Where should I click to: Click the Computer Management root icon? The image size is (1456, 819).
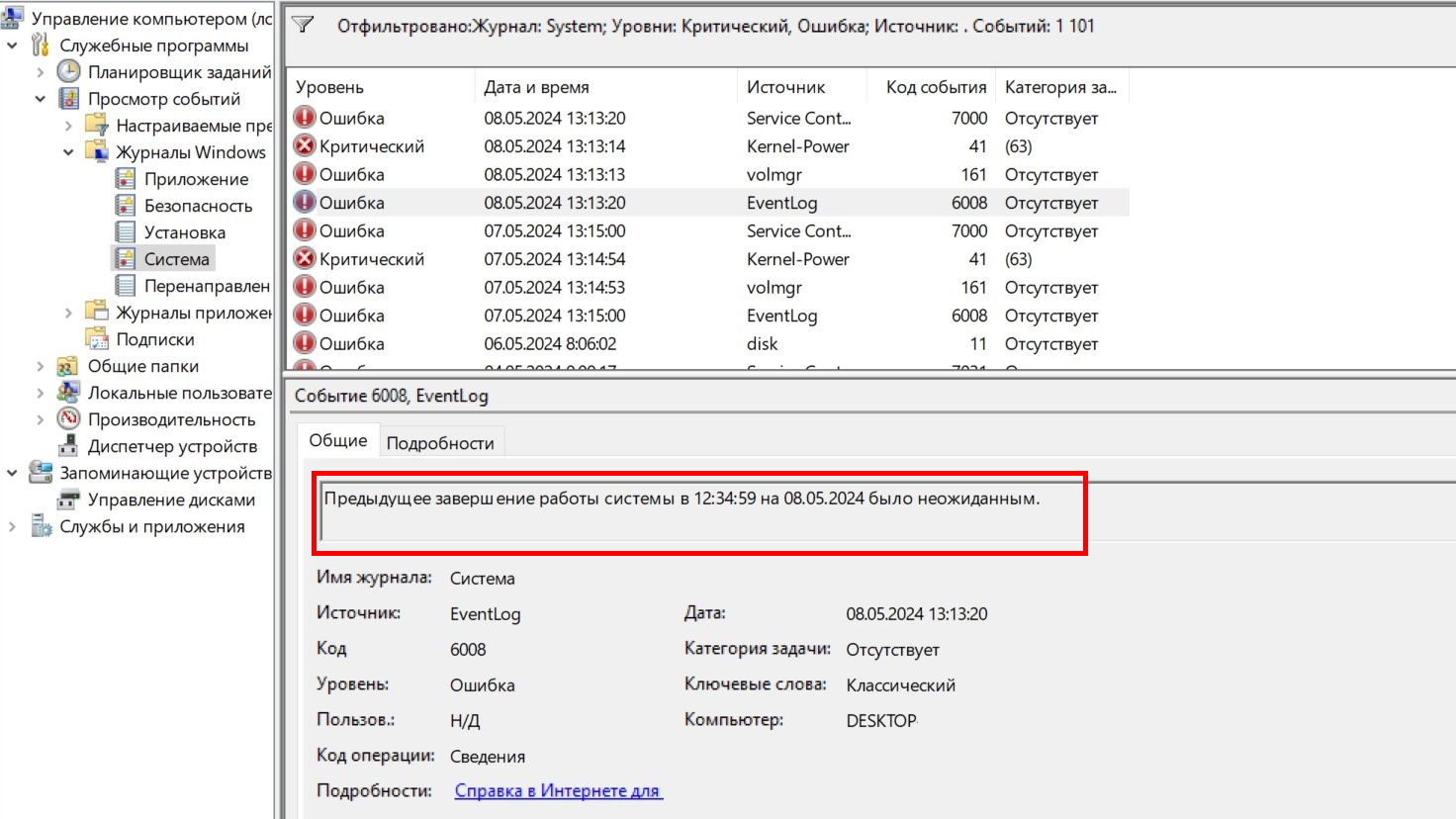pyautogui.click(x=12, y=17)
